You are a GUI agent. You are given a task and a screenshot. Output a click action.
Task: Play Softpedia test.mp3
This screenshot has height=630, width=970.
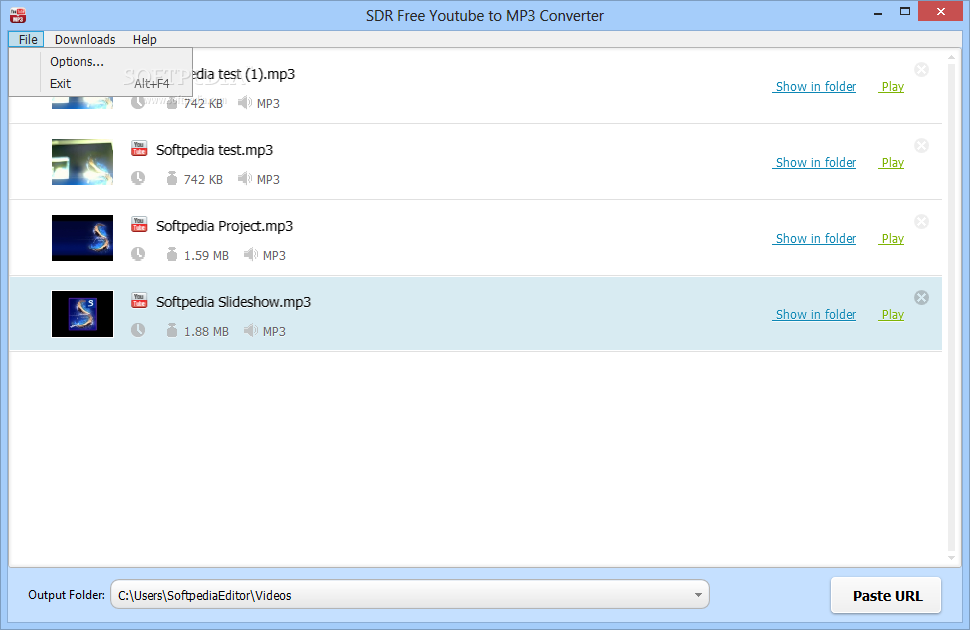click(892, 163)
